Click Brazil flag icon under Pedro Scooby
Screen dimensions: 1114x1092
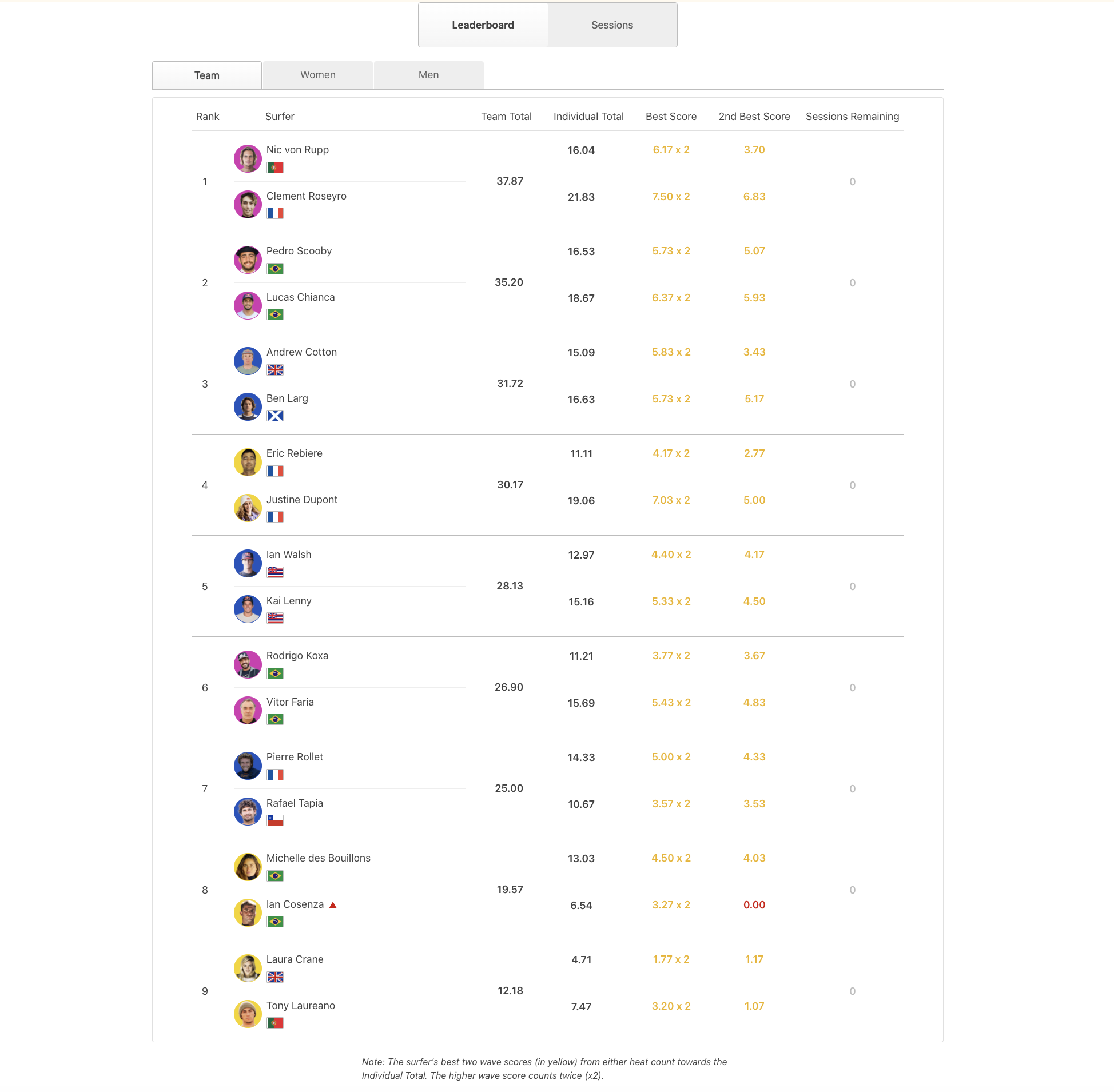point(275,269)
